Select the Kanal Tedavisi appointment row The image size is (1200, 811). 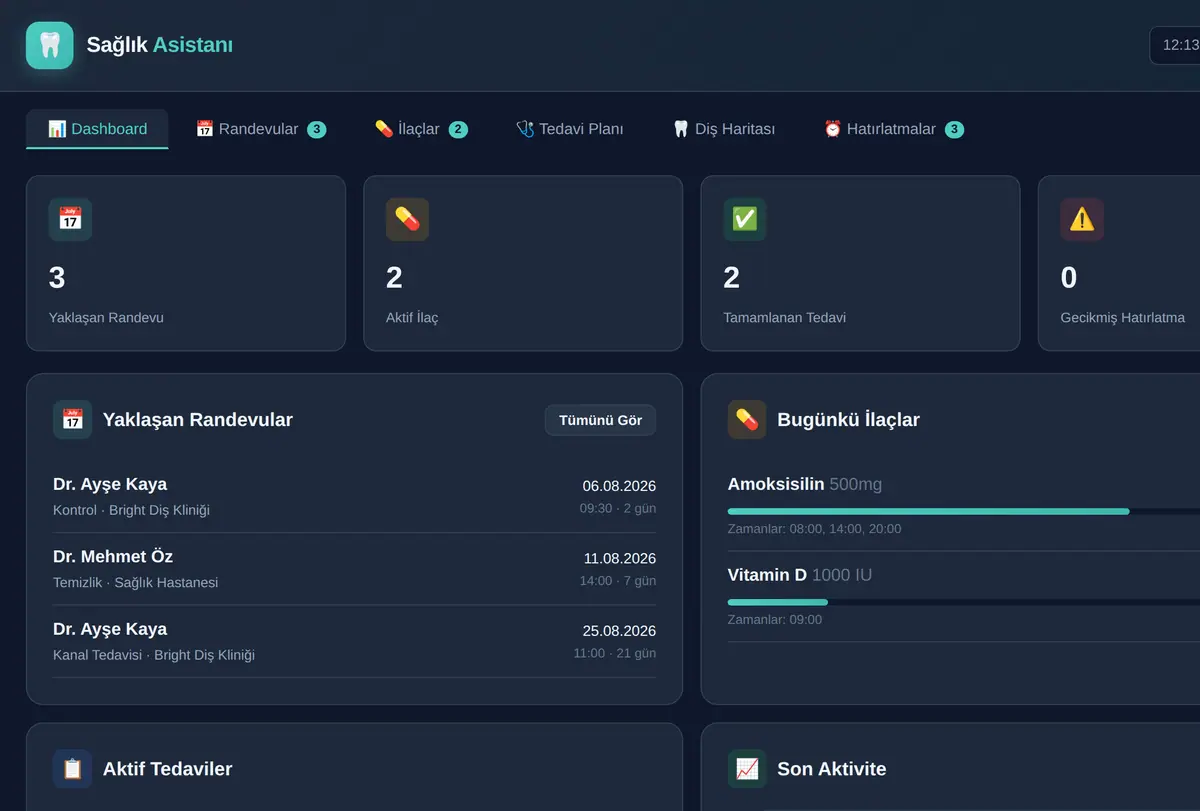354,642
